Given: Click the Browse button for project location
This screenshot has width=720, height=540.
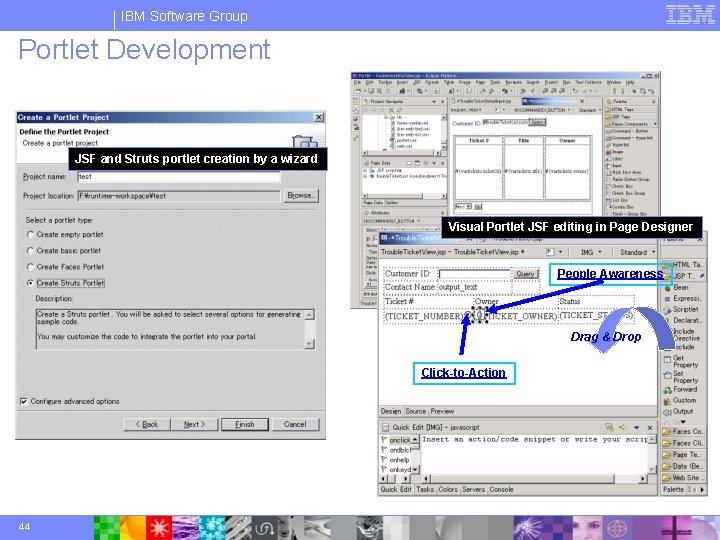Looking at the screenshot, I should click(301, 196).
